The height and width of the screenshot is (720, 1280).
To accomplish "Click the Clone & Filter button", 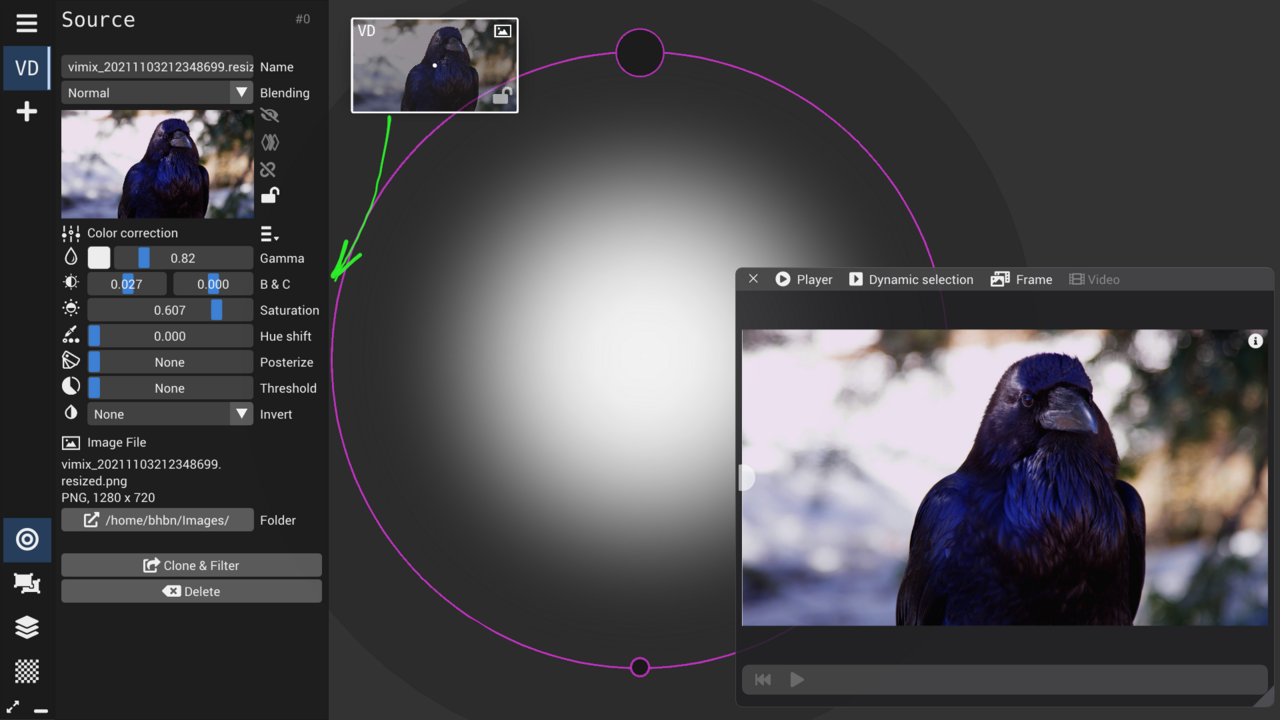I will click(x=191, y=565).
